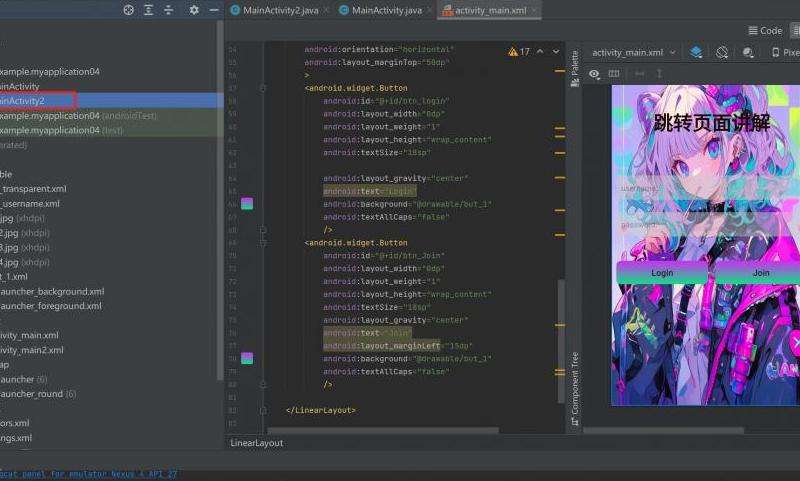800x481 pixels.
Task: Click the design surface layers icon
Action: click(x=696, y=52)
